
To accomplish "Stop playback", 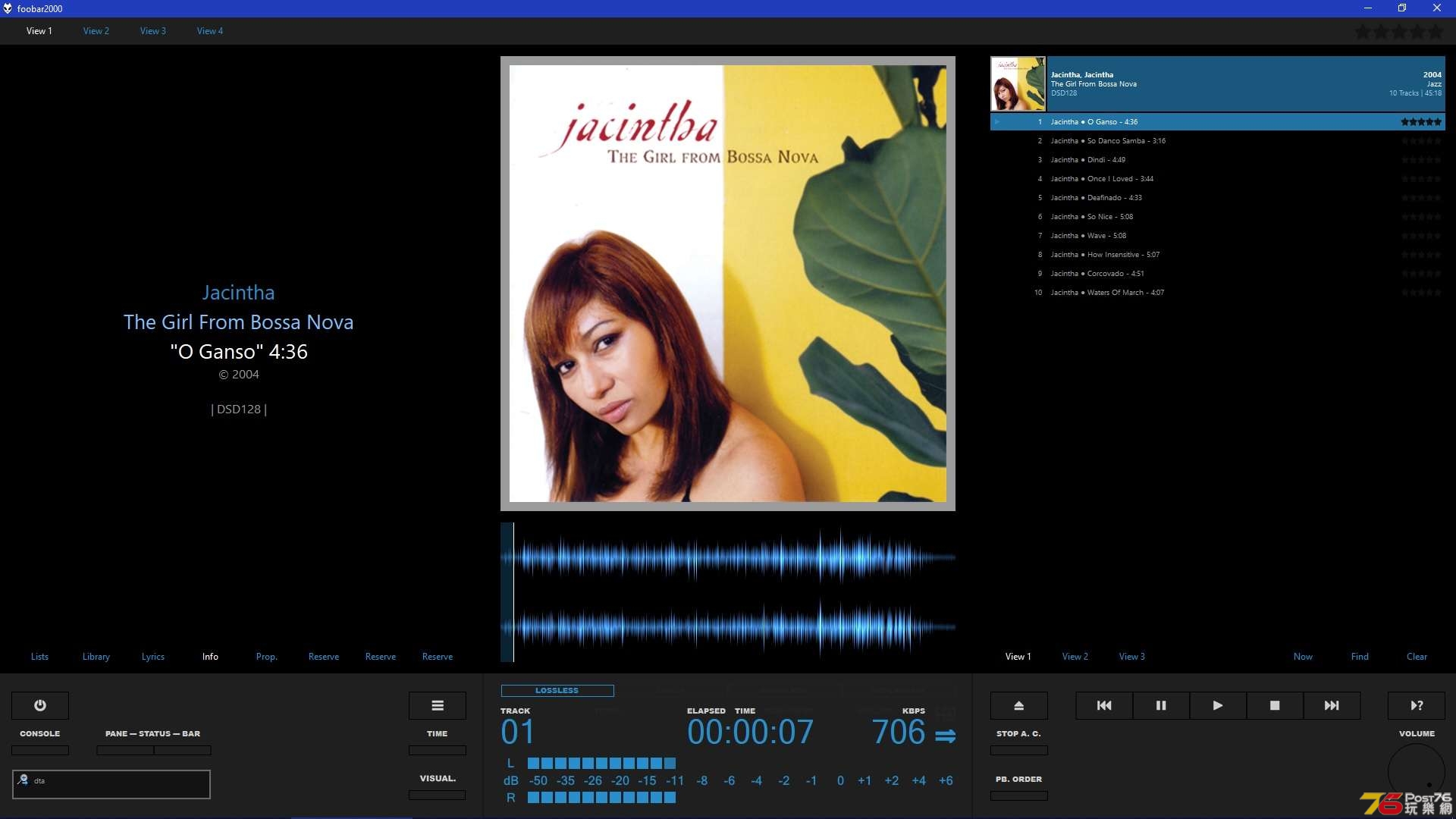I will (x=1275, y=705).
